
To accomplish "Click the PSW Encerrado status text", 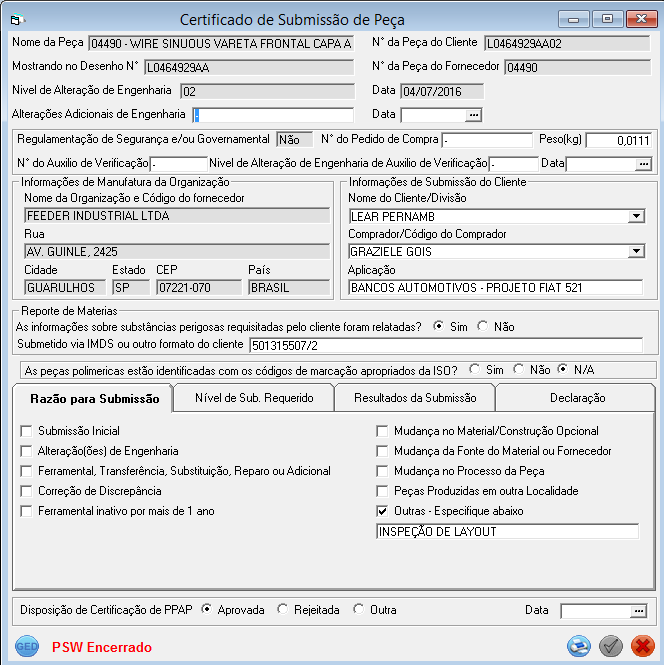I will (102, 647).
